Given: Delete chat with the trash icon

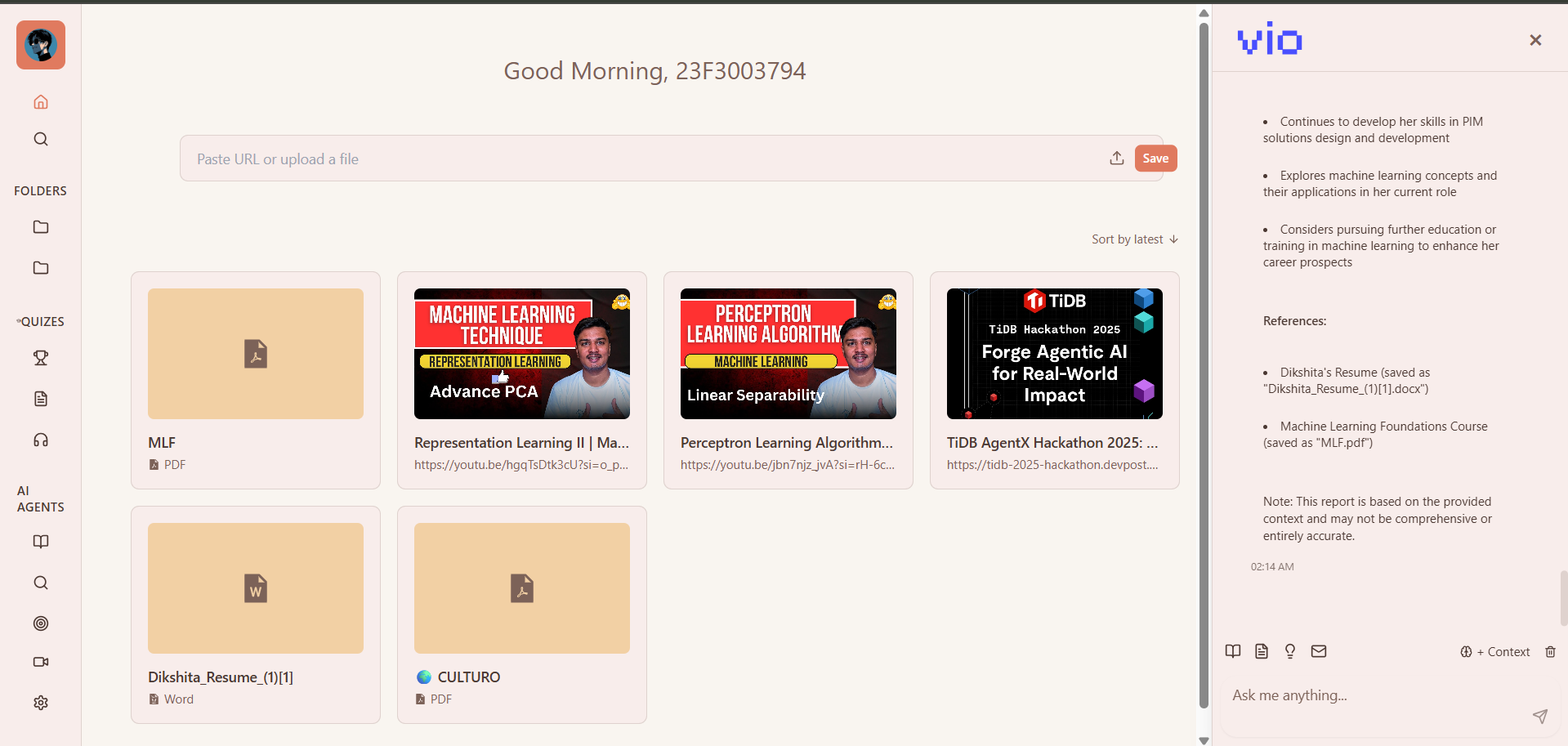Looking at the screenshot, I should (1550, 652).
